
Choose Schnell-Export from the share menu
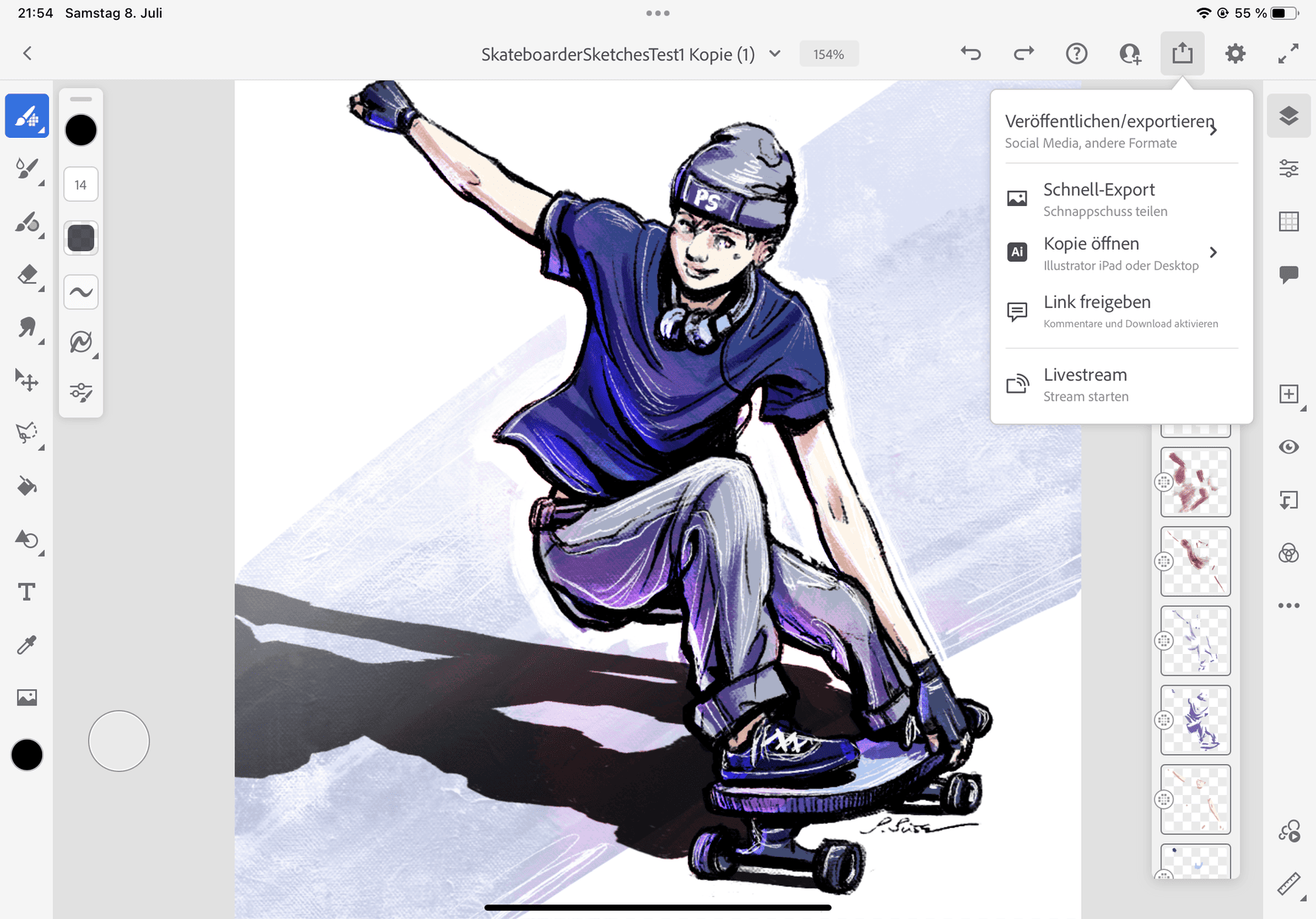point(1121,199)
